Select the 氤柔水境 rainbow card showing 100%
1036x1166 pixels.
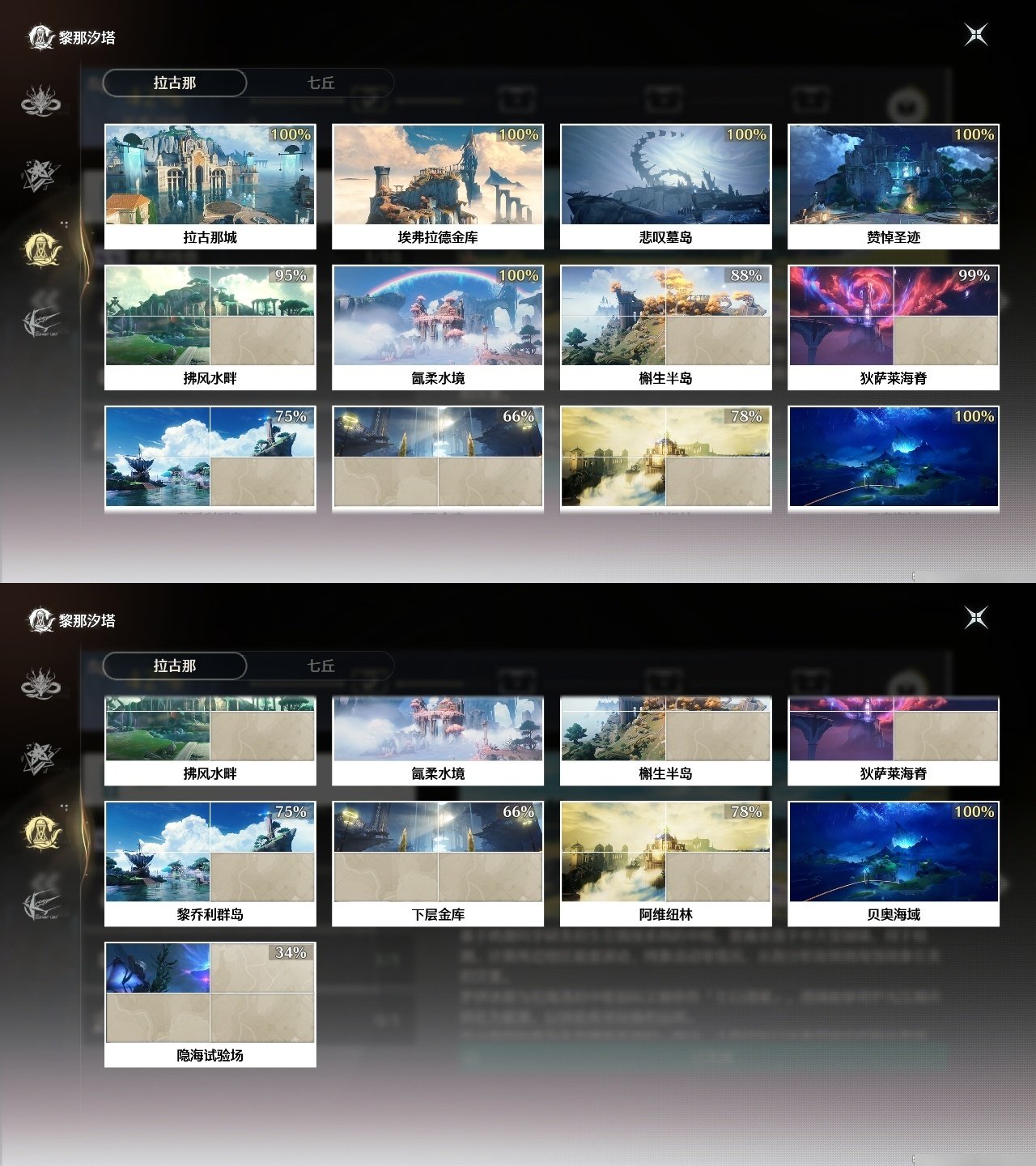438,327
